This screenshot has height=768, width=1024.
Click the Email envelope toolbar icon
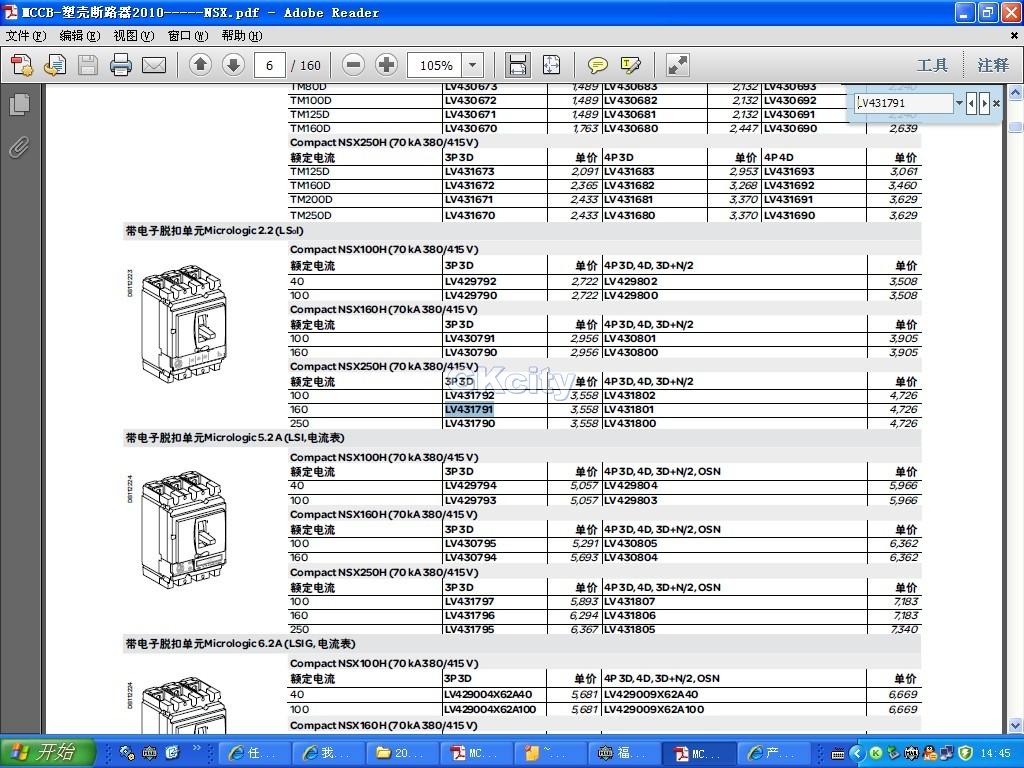154,65
